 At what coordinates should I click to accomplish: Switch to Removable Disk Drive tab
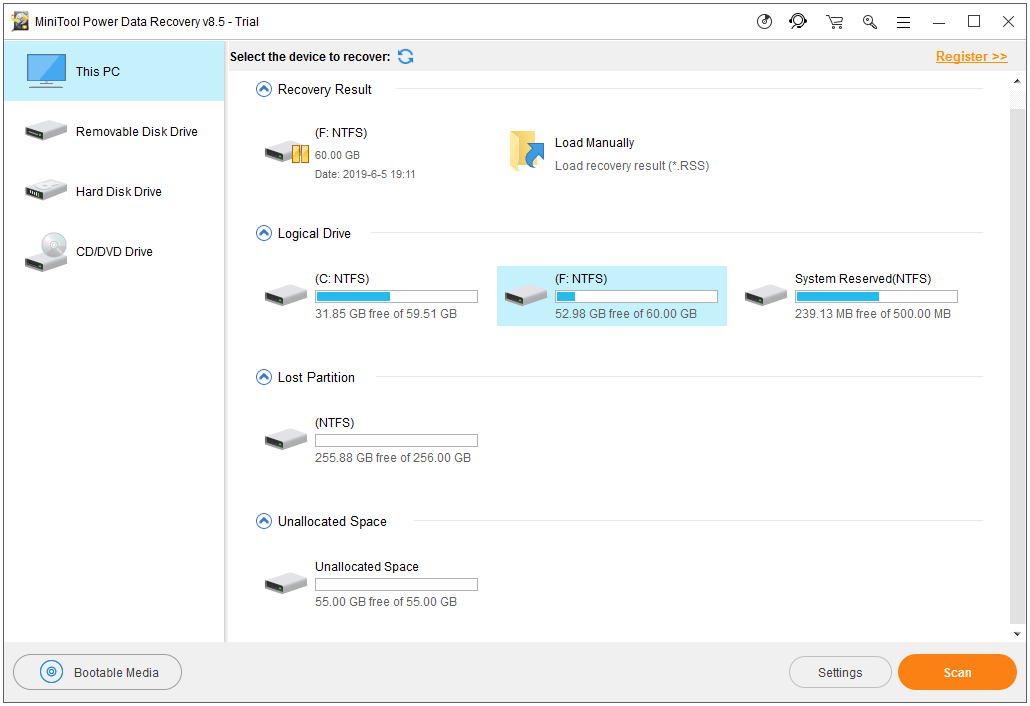point(114,131)
